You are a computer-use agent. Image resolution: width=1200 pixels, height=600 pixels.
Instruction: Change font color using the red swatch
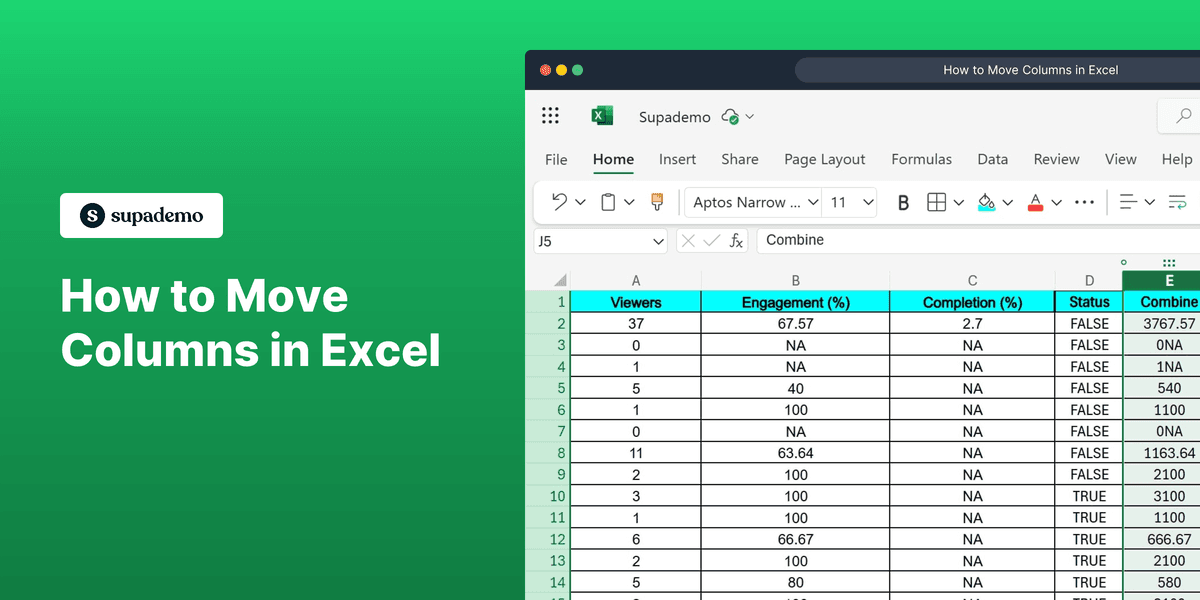1037,202
